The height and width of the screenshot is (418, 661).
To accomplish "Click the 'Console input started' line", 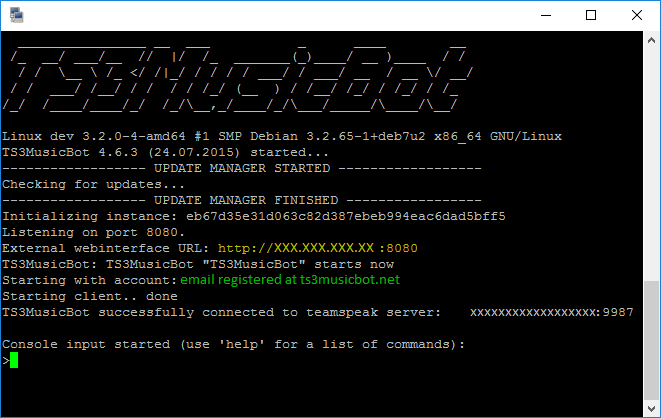I will coord(234,344).
